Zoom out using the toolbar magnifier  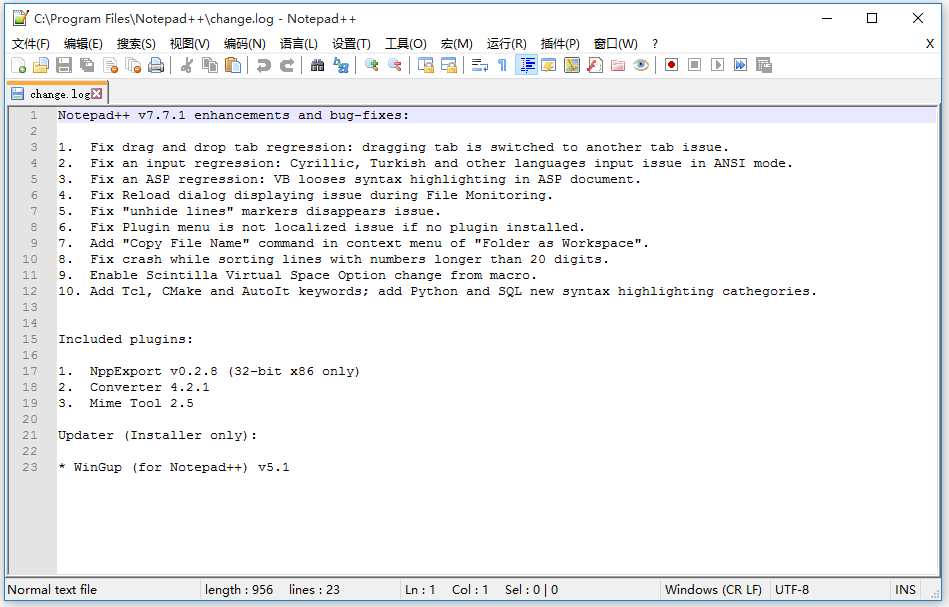395,65
